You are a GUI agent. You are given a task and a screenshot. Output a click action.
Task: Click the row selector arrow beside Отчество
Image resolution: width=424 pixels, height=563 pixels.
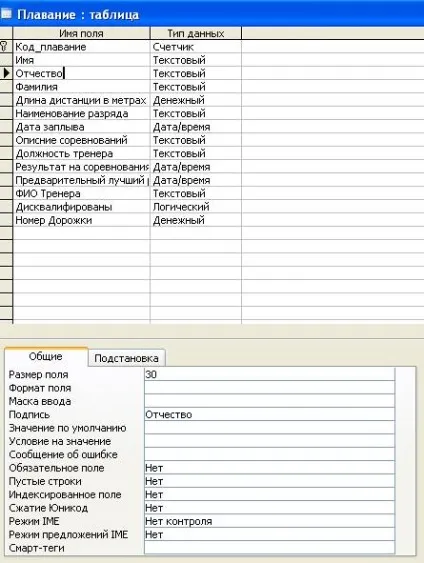[x=6, y=73]
